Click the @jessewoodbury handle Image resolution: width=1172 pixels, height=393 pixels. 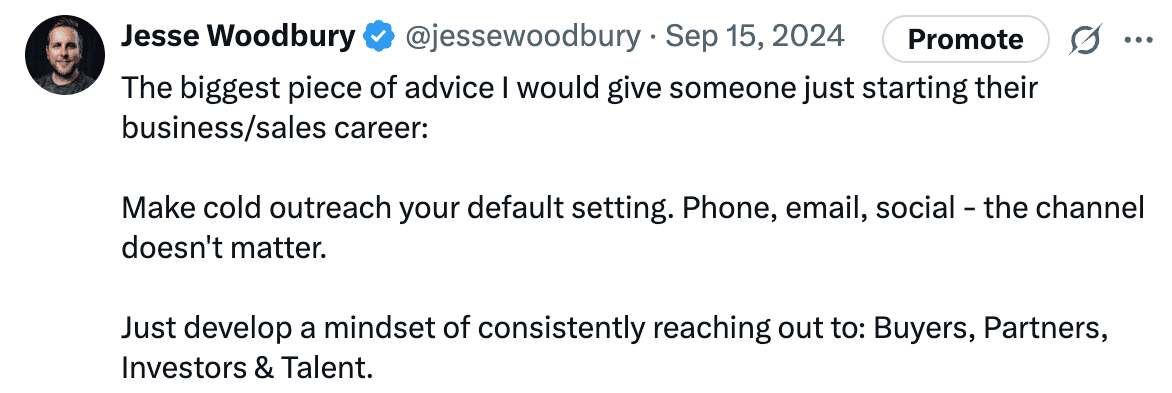[522, 37]
